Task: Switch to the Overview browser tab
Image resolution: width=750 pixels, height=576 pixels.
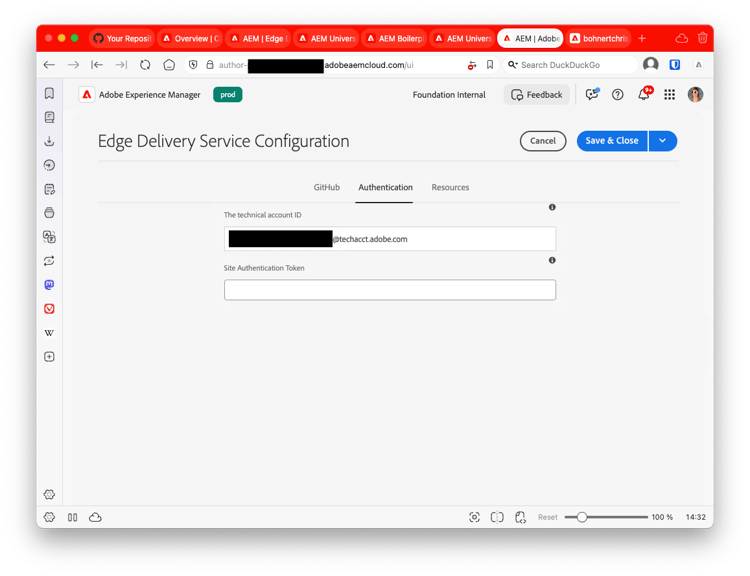Action: 190,38
